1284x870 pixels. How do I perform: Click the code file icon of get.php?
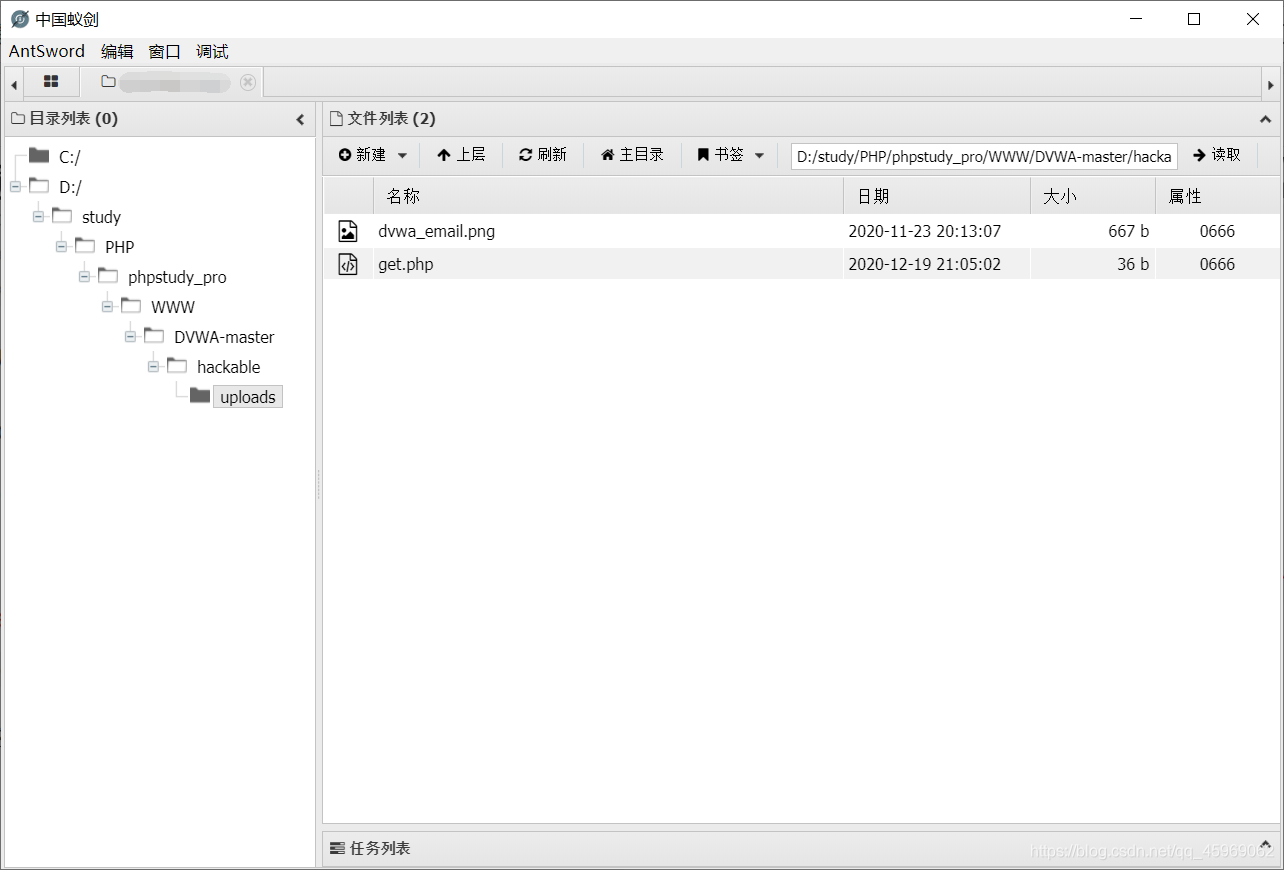pyautogui.click(x=347, y=264)
